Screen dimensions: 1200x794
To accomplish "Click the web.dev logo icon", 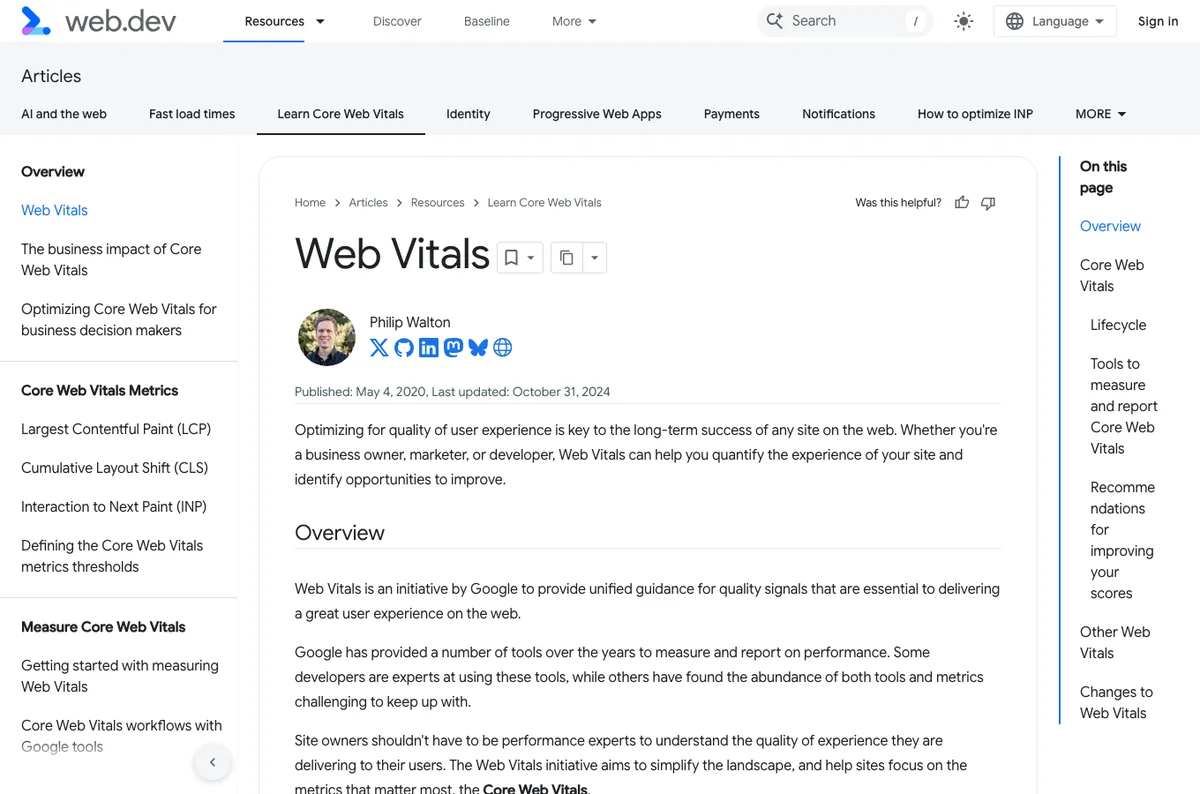I will 36,21.
